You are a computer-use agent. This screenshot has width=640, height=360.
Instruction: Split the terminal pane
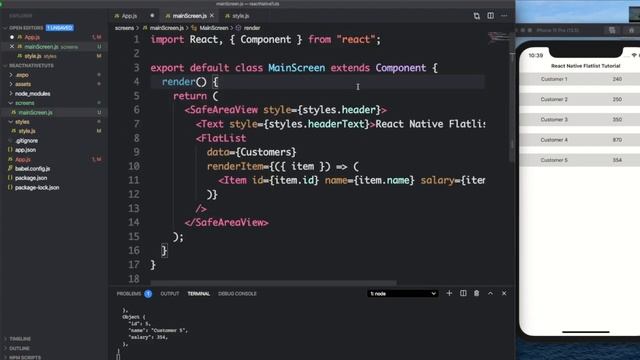coord(463,293)
